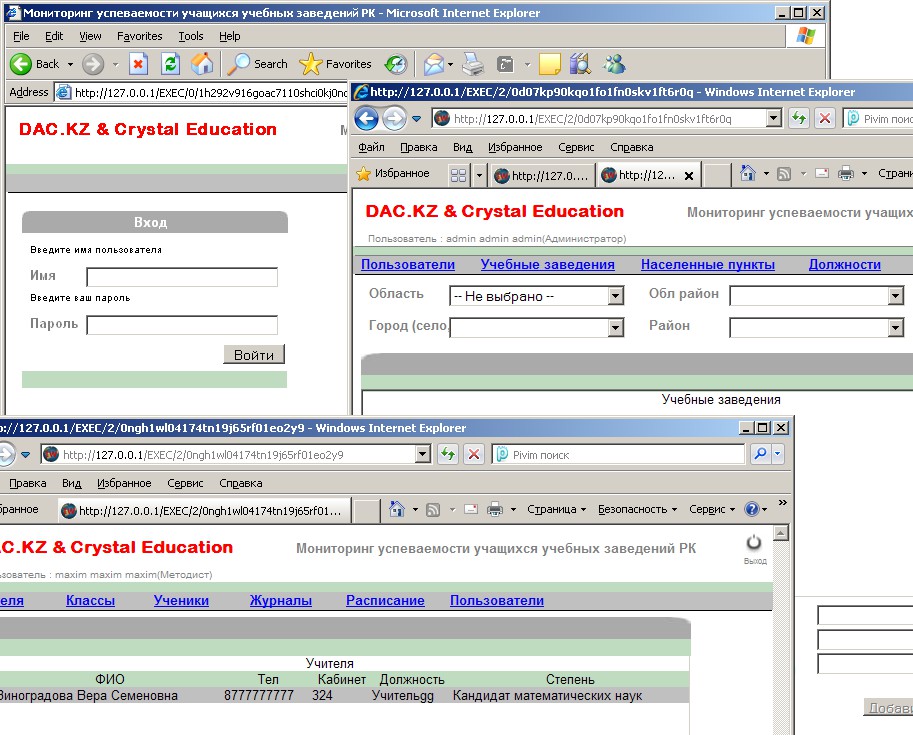Open Пользователи link in admin window
The width and height of the screenshot is (913, 735).
coord(408,264)
